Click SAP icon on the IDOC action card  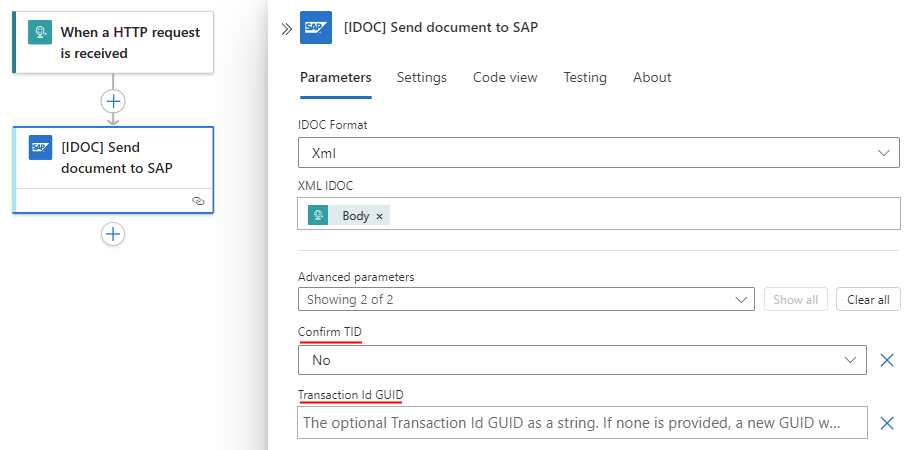[40, 147]
